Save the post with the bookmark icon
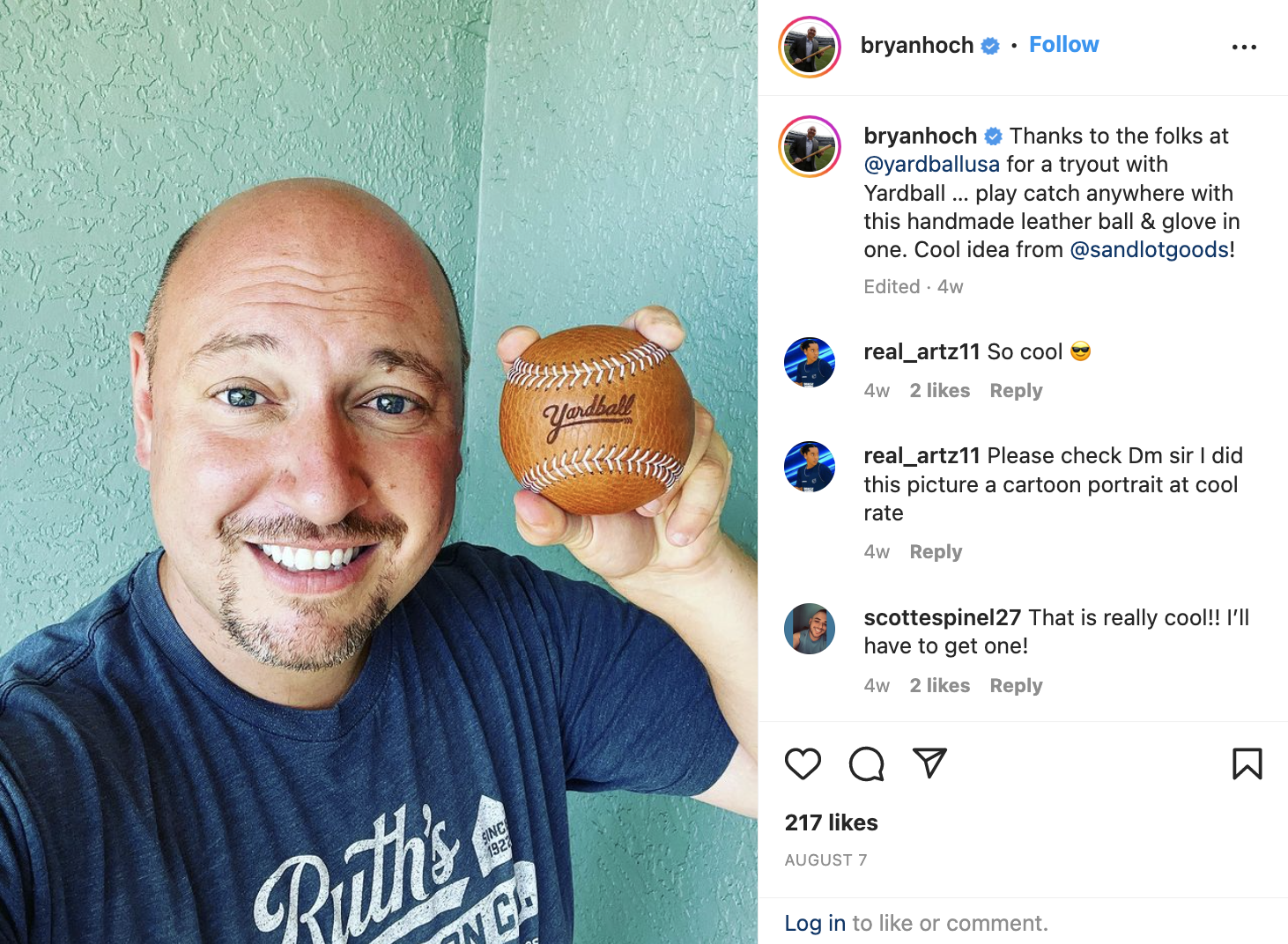Viewport: 1288px width, 944px height. 1247,763
